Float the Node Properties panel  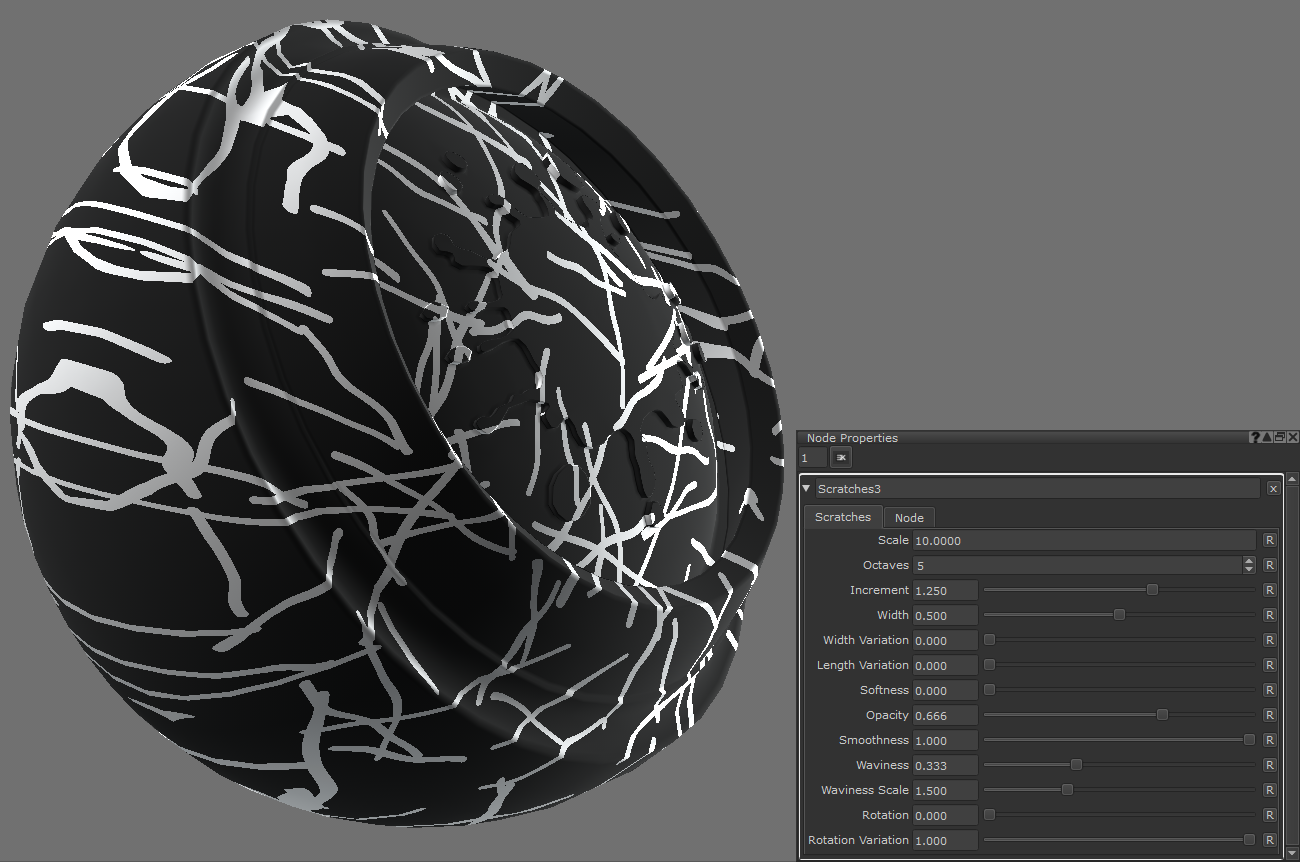pos(1280,438)
